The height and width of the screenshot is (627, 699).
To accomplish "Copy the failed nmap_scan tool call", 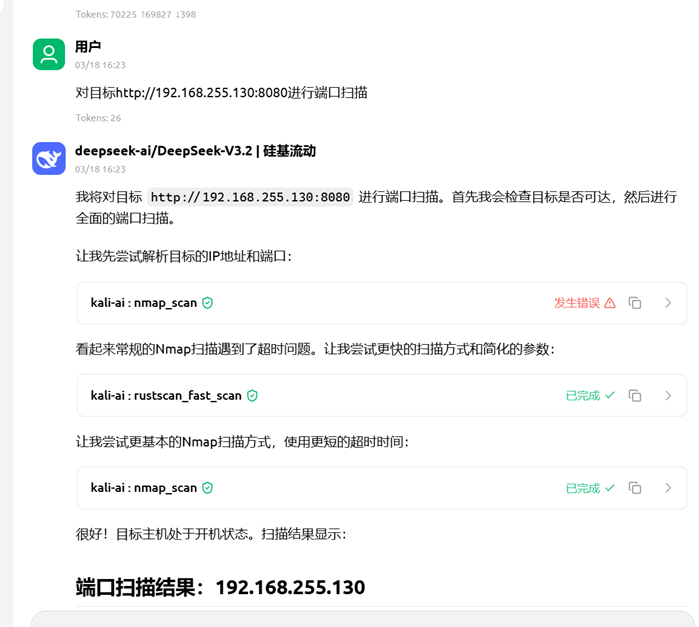I will click(x=635, y=303).
